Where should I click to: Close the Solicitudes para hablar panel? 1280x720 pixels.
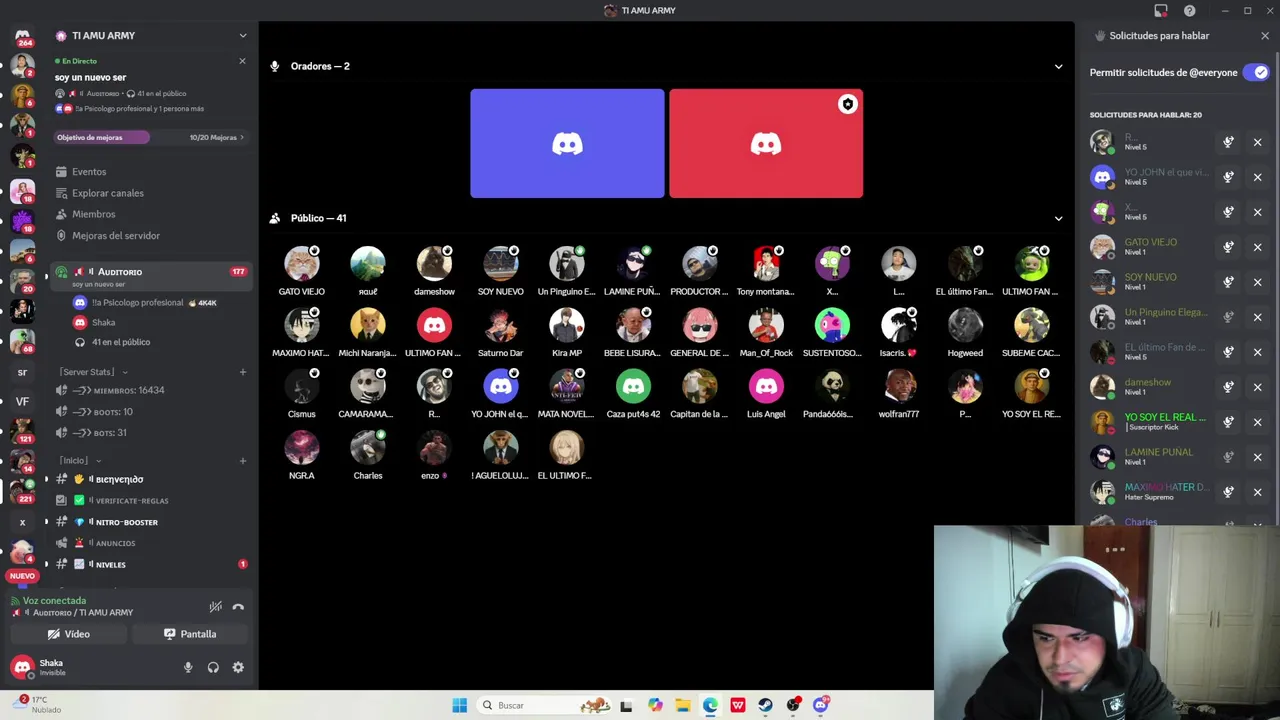click(x=1265, y=36)
